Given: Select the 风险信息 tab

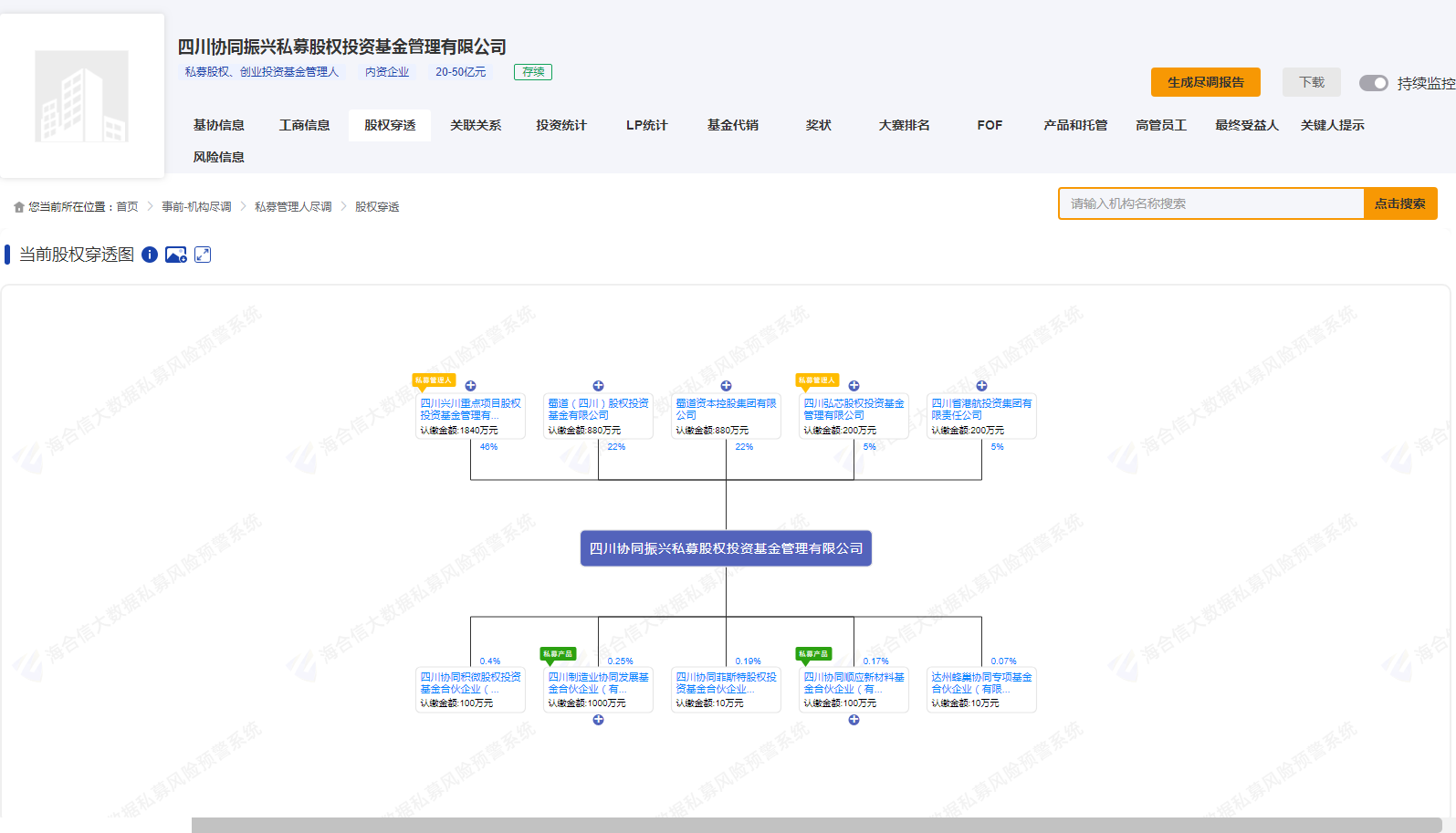Looking at the screenshot, I should click(x=218, y=157).
